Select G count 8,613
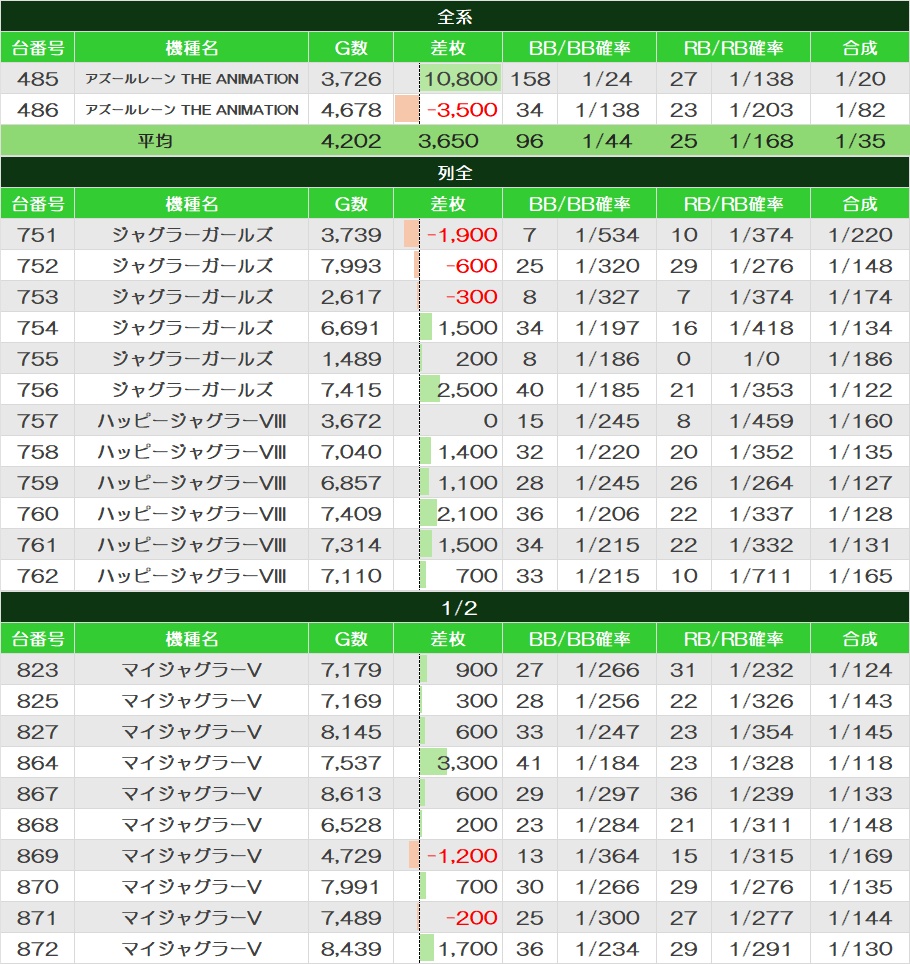This screenshot has width=910, height=964. coord(351,794)
